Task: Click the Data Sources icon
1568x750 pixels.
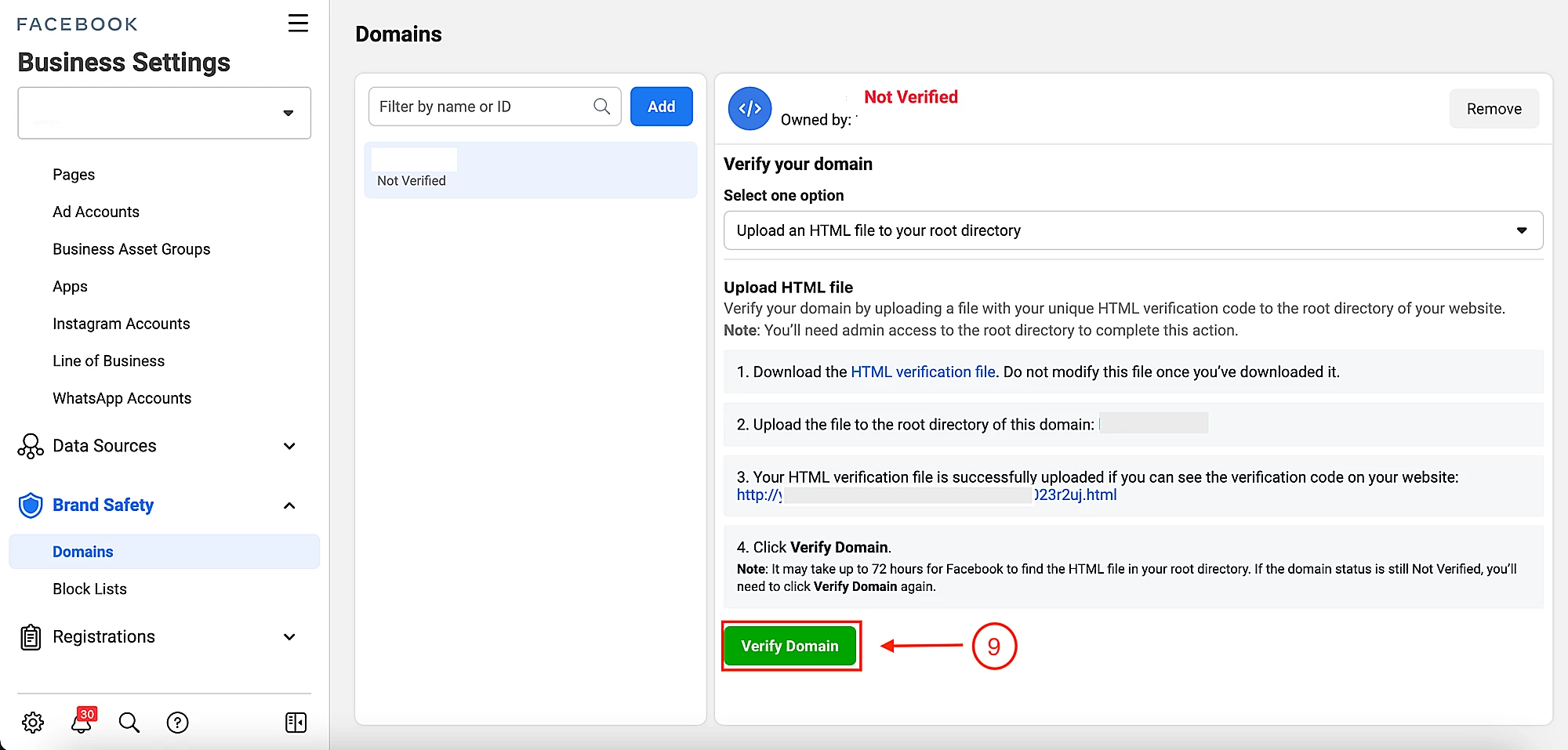Action: (x=31, y=446)
